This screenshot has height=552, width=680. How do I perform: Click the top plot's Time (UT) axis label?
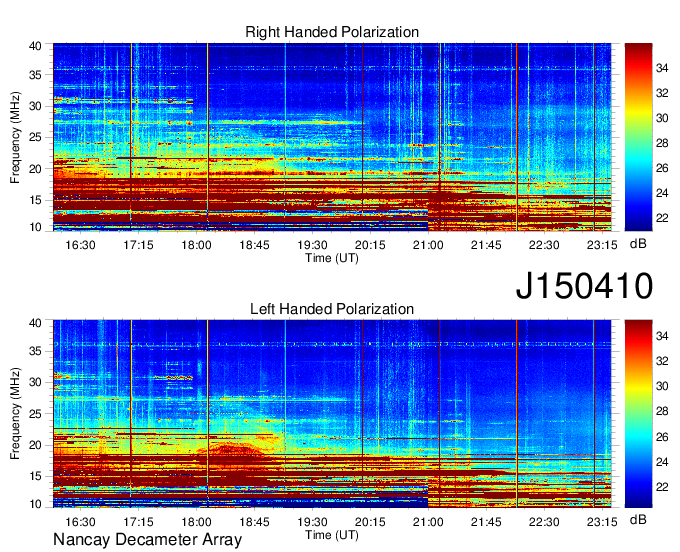pos(332,258)
